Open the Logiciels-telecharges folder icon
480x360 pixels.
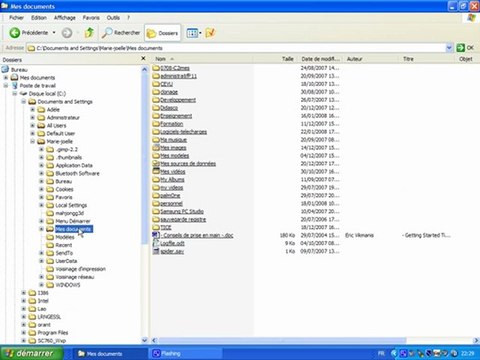click(x=156, y=132)
